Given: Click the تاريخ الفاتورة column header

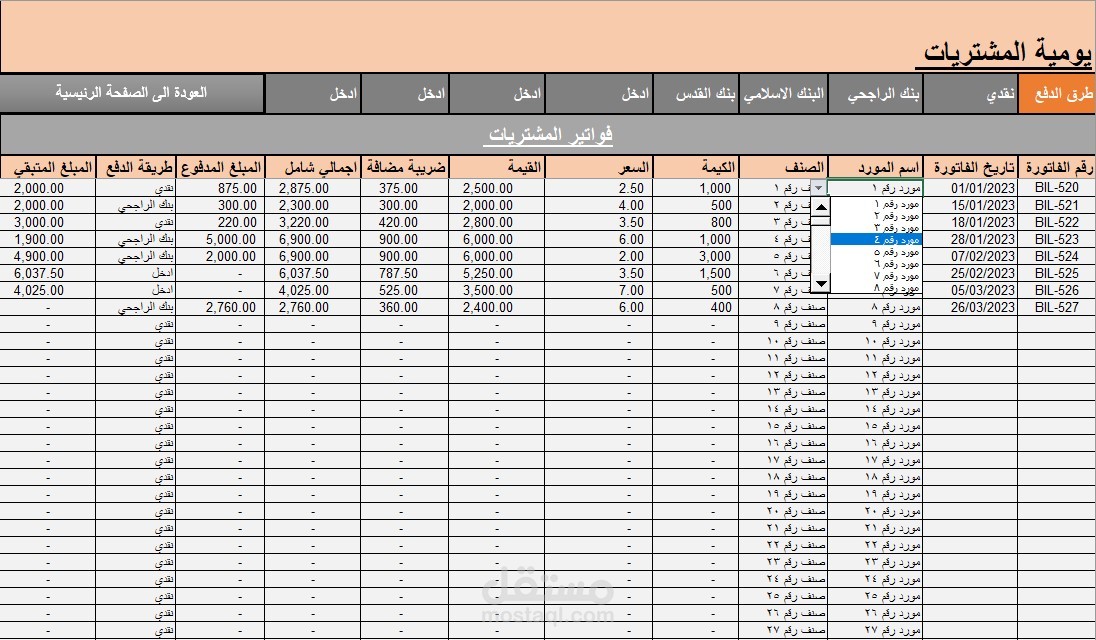Looking at the screenshot, I should coord(970,168).
